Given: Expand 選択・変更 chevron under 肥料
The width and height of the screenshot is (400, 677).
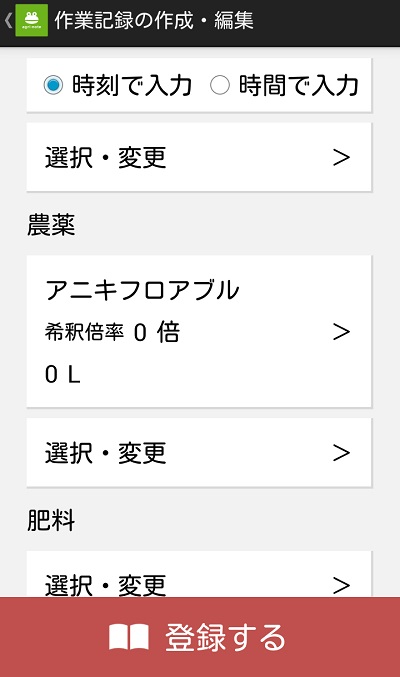Looking at the screenshot, I should pyautogui.click(x=341, y=585).
